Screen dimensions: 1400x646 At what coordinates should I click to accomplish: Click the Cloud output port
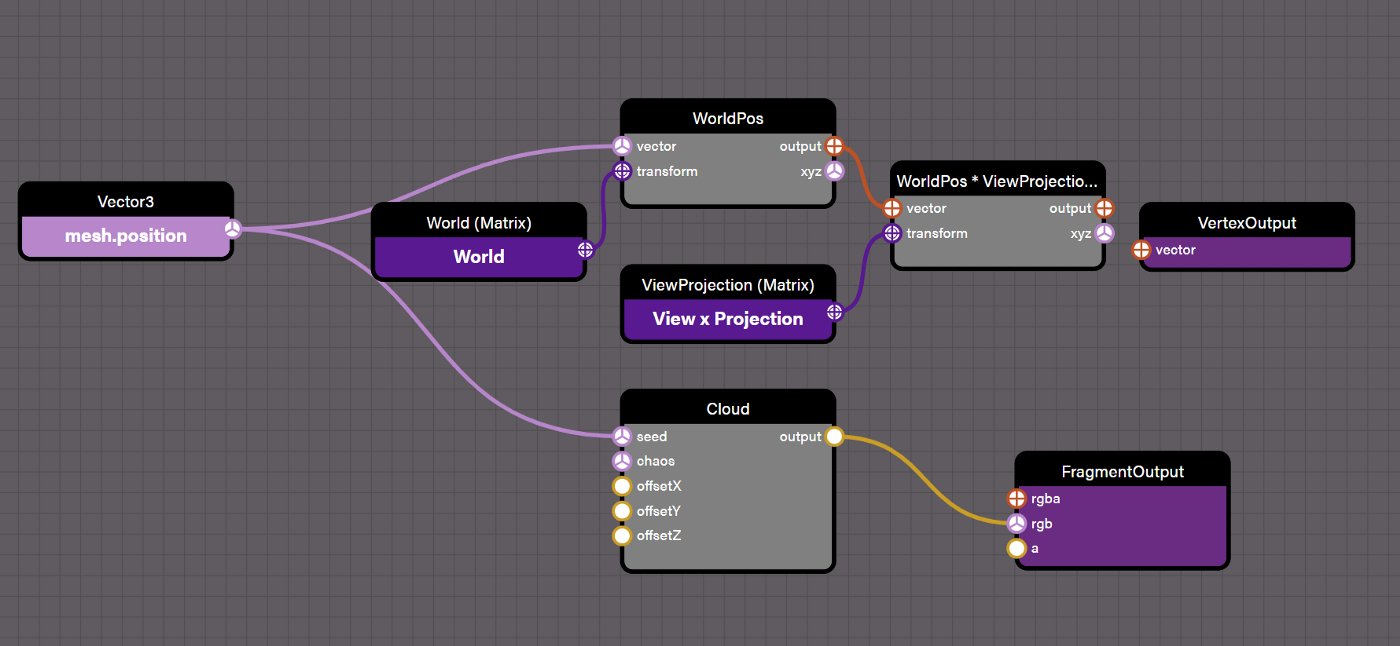835,436
